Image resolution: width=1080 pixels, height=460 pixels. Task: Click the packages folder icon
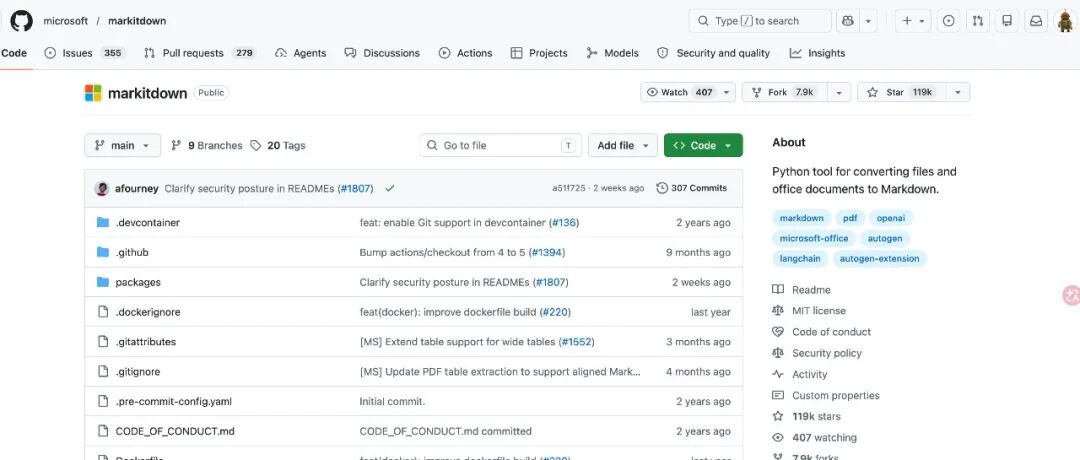click(x=103, y=282)
